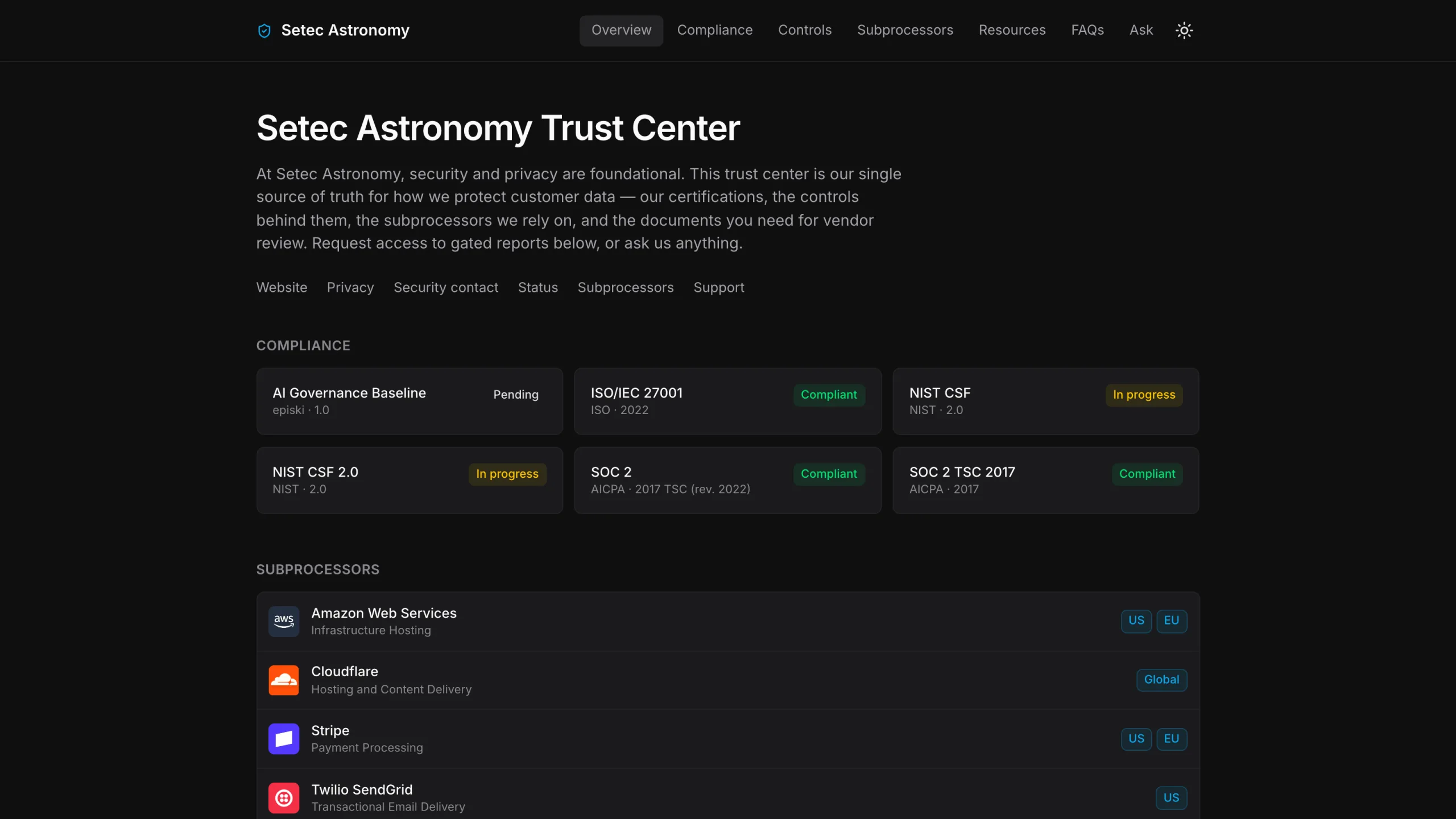Click the Twilio SendGrid logo icon
The image size is (1456, 819).
[284, 798]
